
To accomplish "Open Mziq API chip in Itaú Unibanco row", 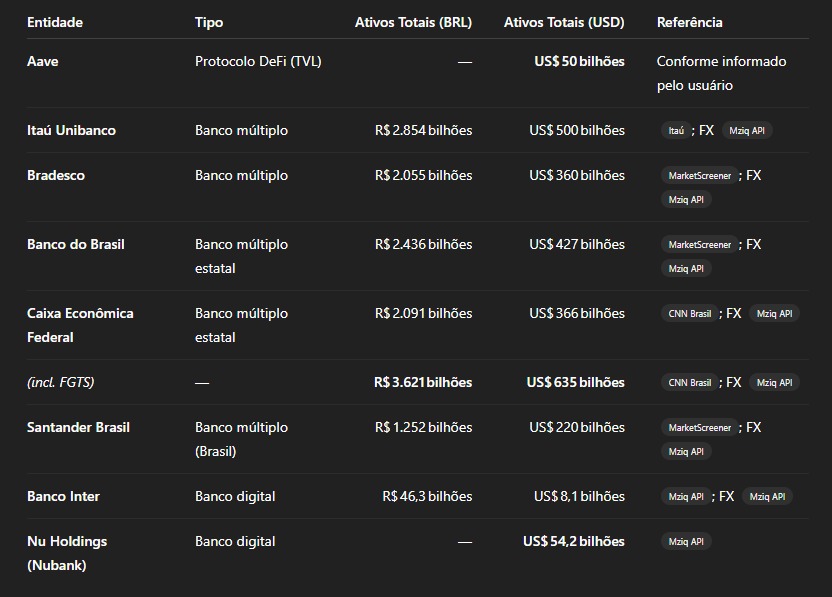I will coord(747,131).
